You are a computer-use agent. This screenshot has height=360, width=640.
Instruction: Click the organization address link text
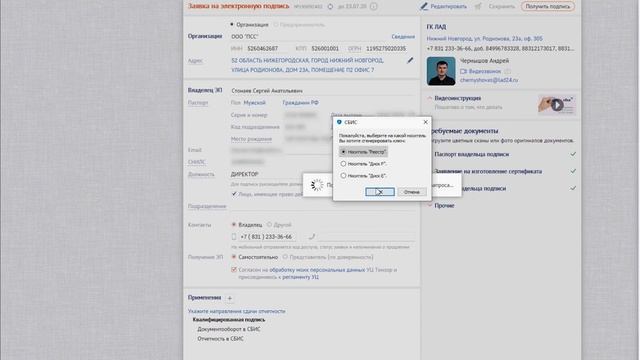(307, 65)
